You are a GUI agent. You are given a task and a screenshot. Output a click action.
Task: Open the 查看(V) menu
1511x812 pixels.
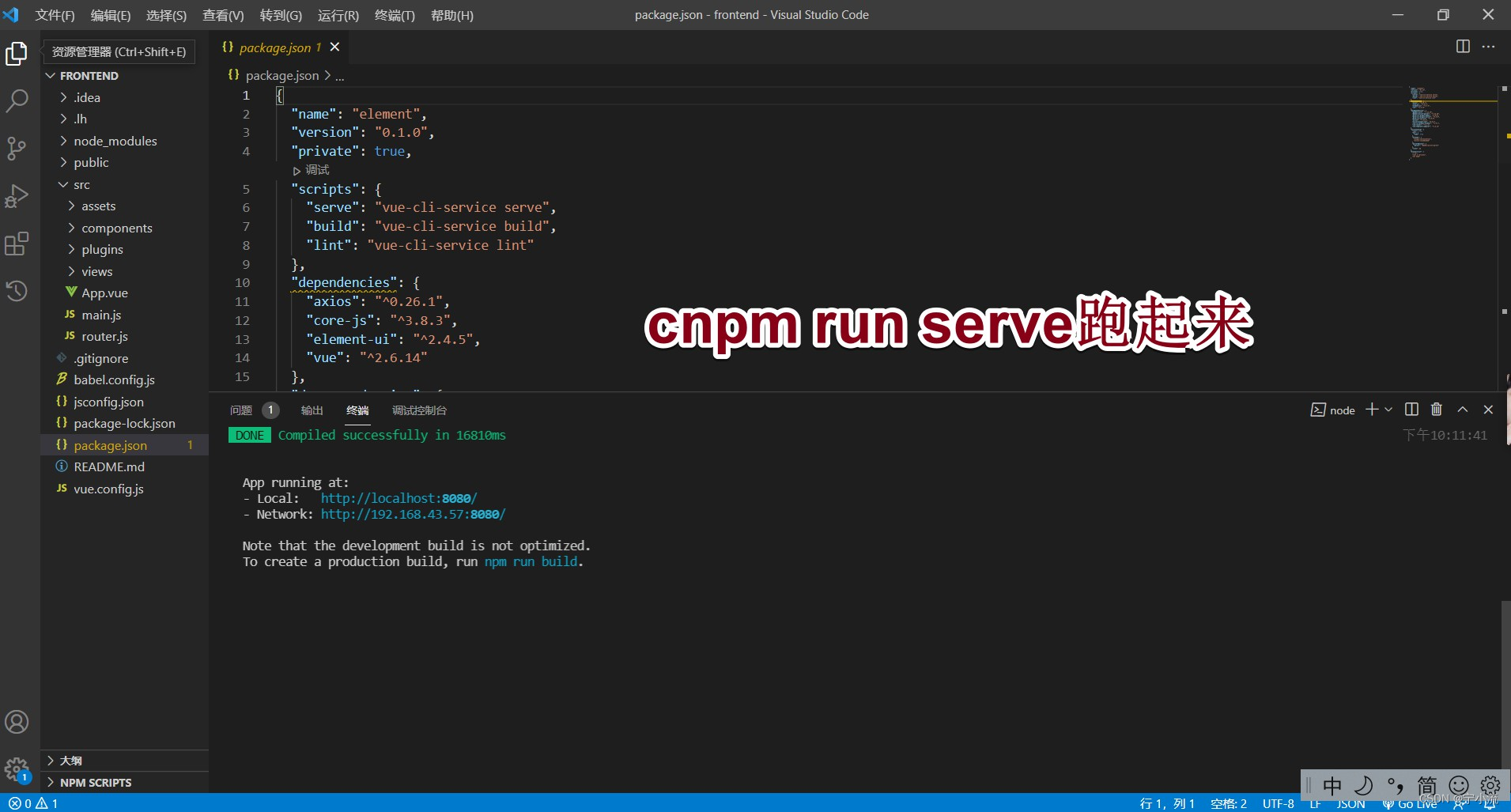223,15
